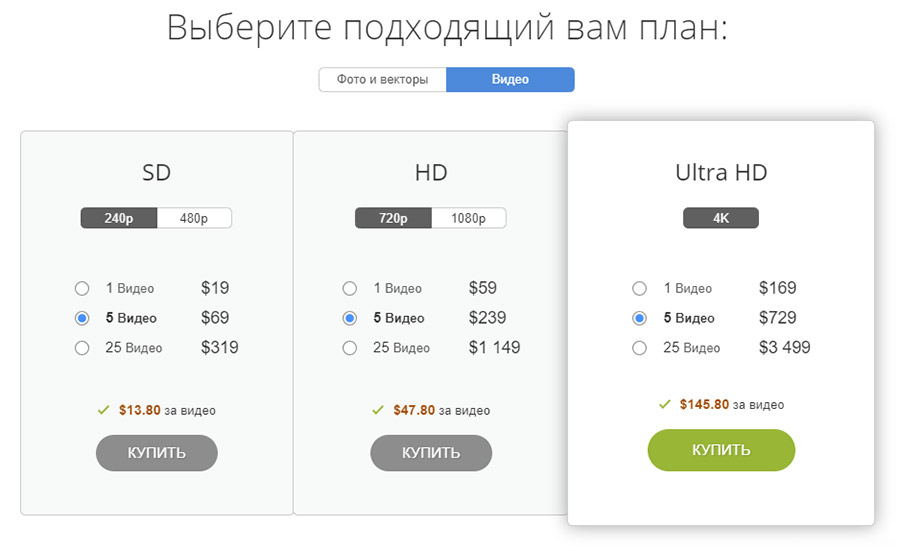Viewport: 900px width, 551px height.
Task: Choose 240p resolution in SD plan
Action: pyautogui.click(x=119, y=218)
